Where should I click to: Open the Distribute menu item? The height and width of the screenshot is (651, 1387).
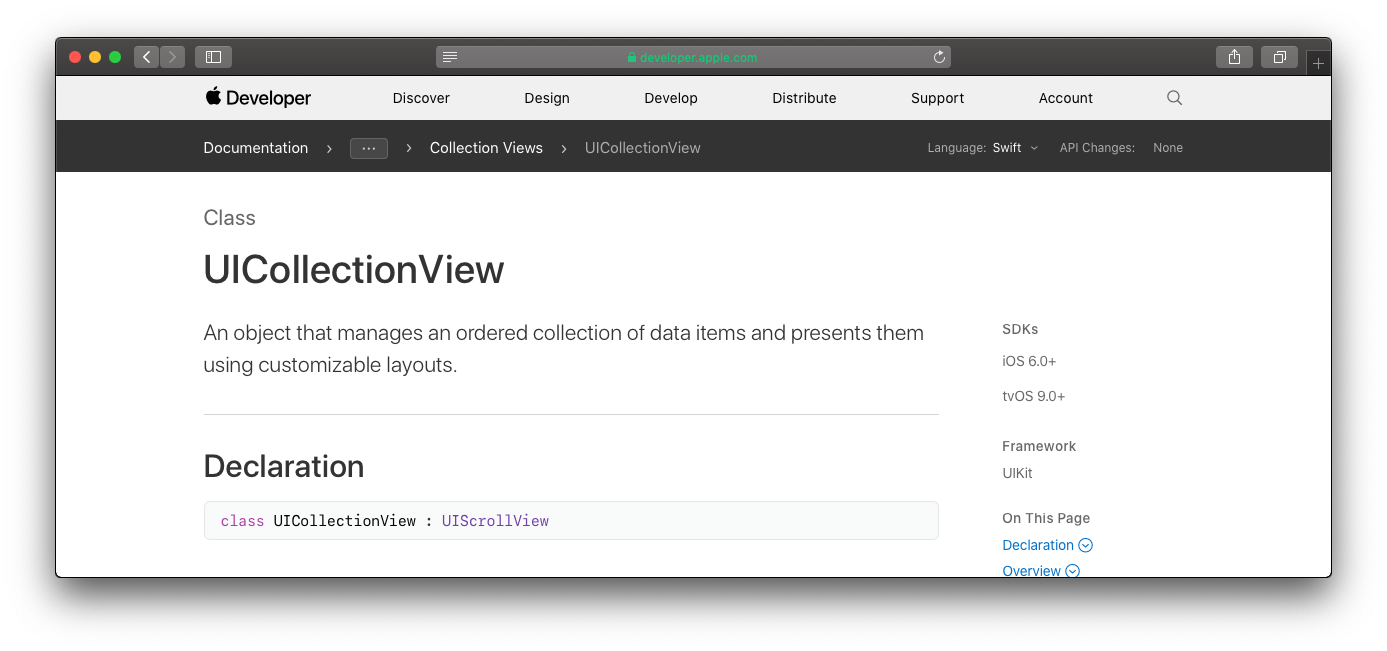pyautogui.click(x=804, y=97)
